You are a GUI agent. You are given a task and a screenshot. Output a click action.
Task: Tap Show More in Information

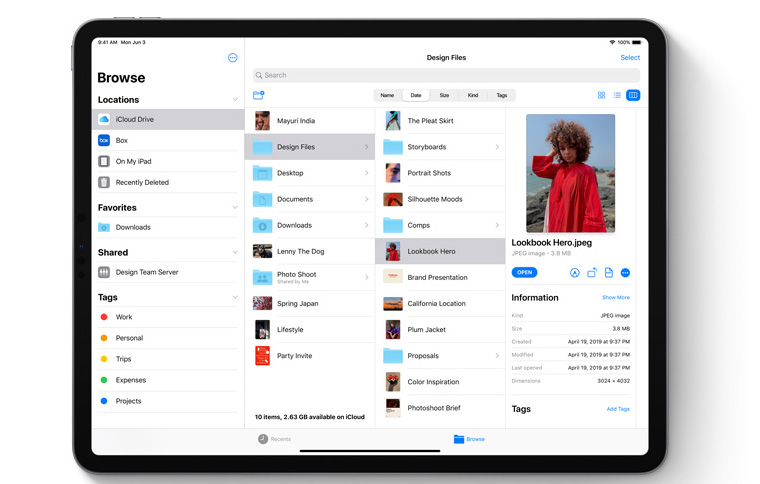pyautogui.click(x=616, y=297)
